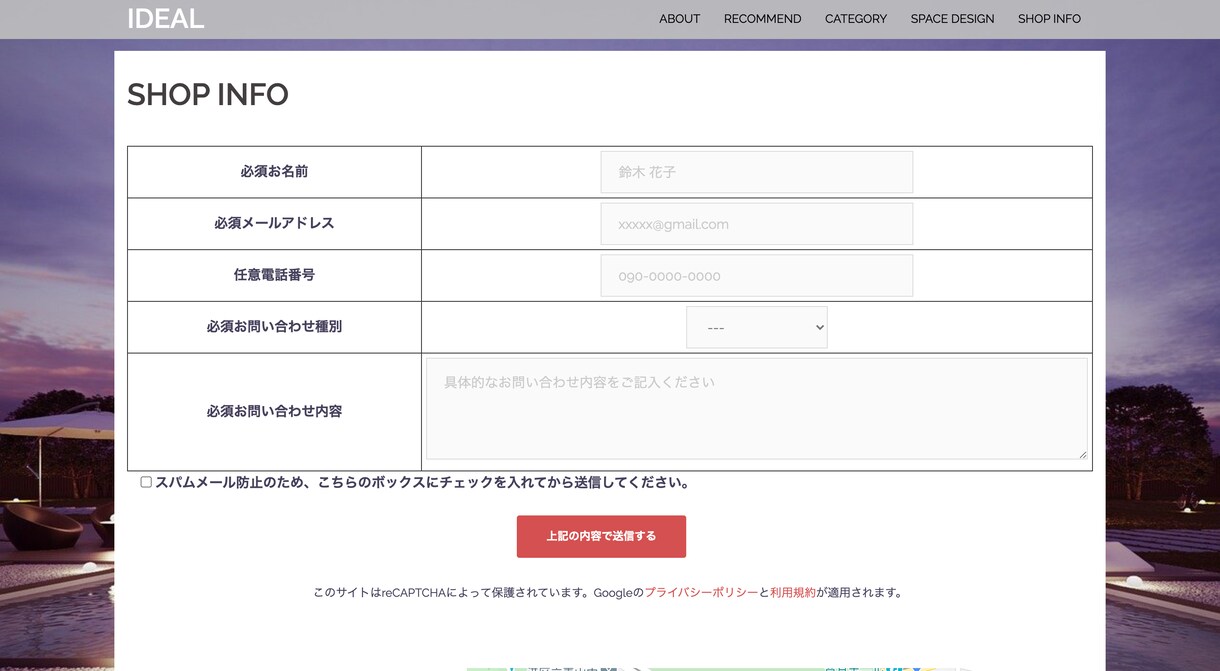Click the inquiry content textarea
The image size is (1220, 671).
click(x=756, y=409)
